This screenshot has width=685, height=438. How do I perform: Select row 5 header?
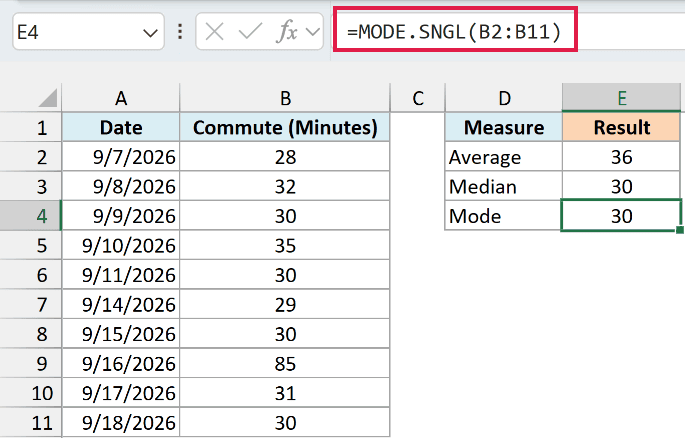pos(31,245)
